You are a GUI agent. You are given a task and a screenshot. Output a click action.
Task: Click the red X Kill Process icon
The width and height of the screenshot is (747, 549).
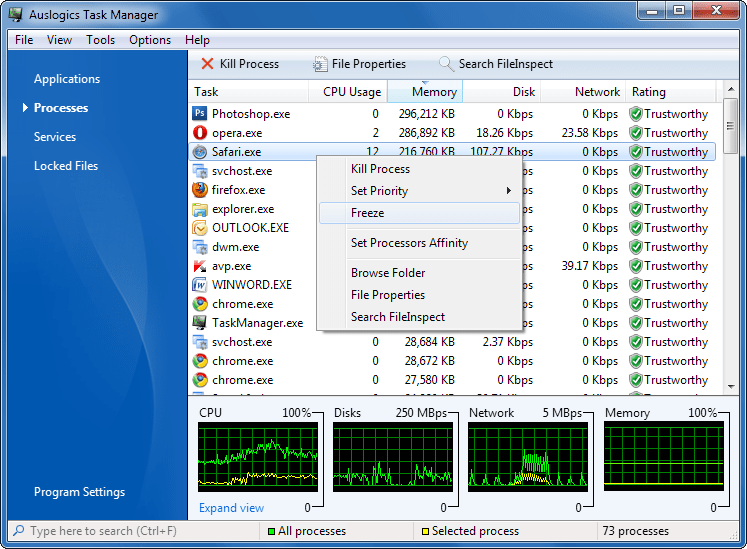pyautogui.click(x=207, y=64)
